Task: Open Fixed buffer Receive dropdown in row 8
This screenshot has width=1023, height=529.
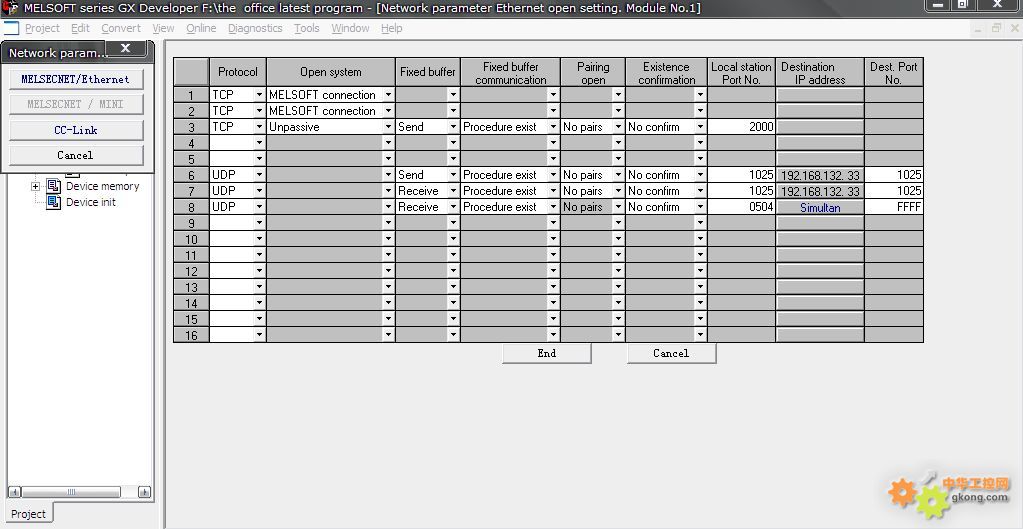Action: click(x=453, y=207)
